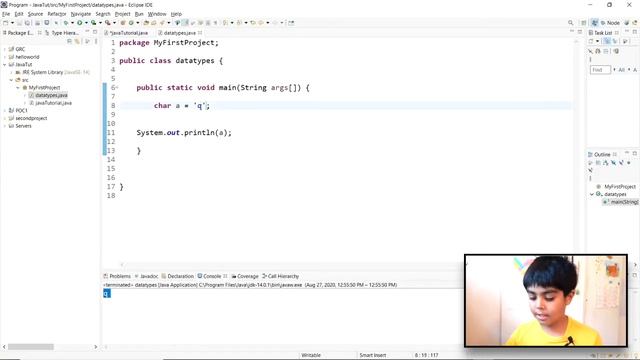Click the New Java Package toolbar icon
Image resolution: width=640 pixels, height=360 pixels.
pos(122,23)
